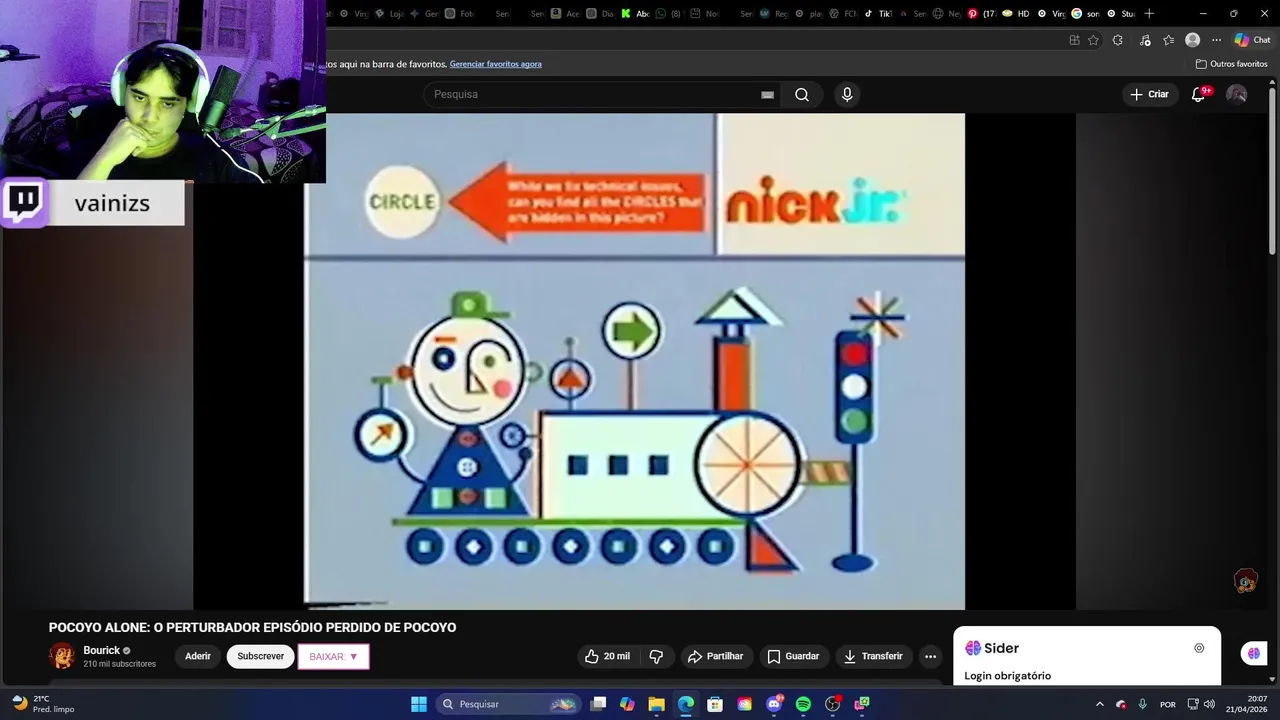This screenshot has width=1280, height=720.
Task: Save the video using Guardar
Action: 793,656
